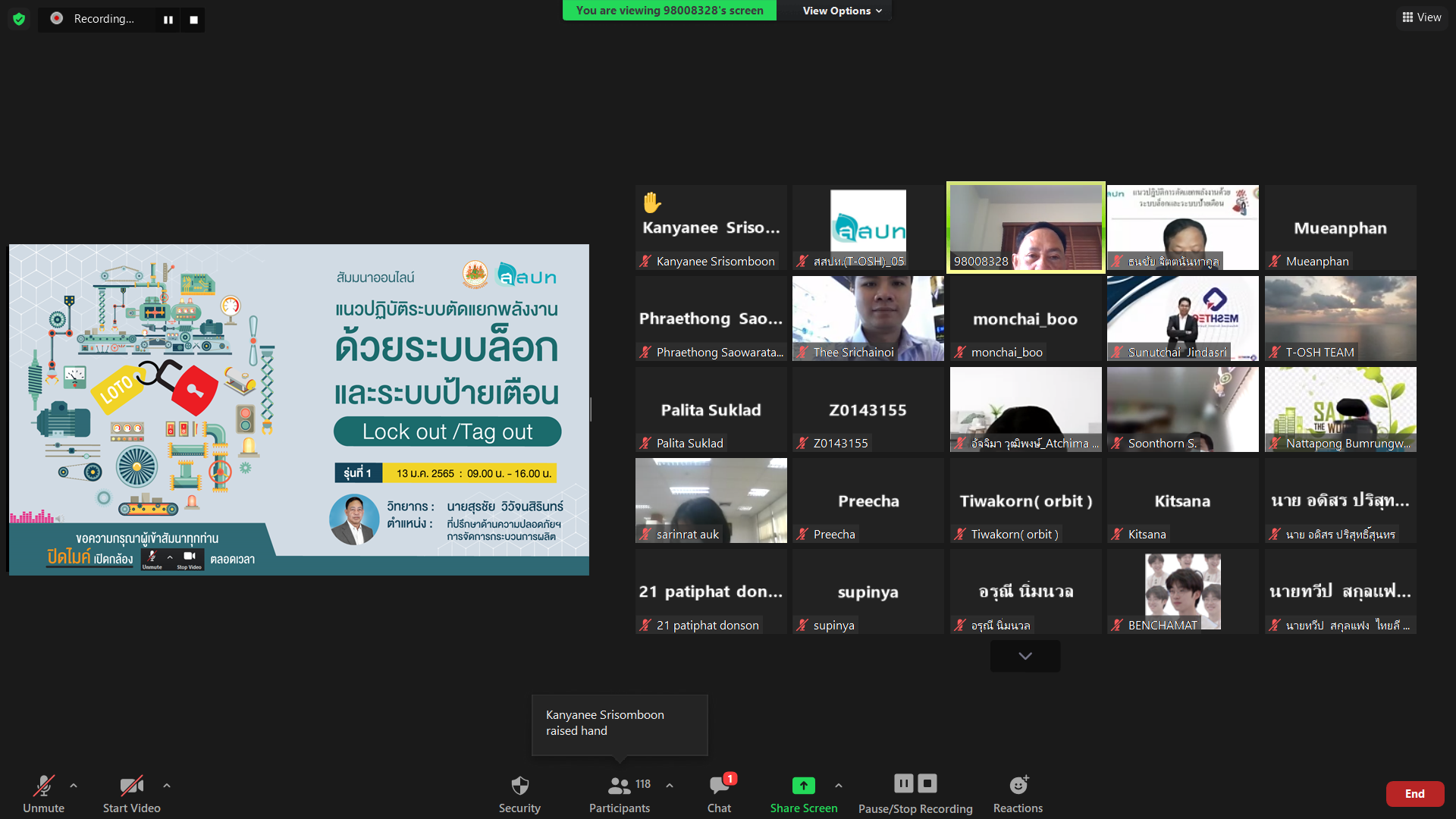
Task: Pause the recording in top bar
Action: tap(168, 20)
